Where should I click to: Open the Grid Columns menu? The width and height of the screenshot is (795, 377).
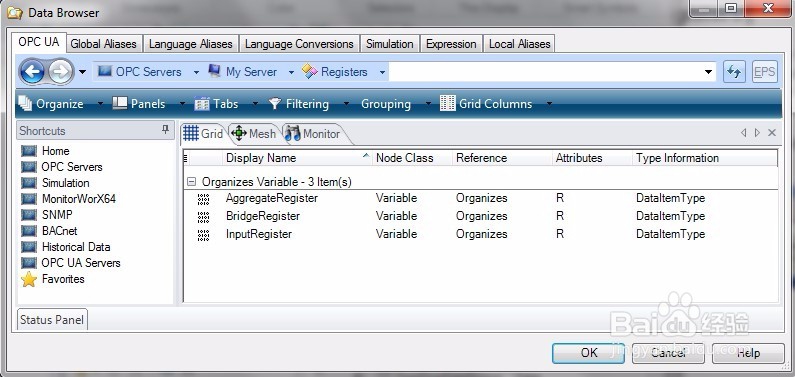click(x=486, y=104)
